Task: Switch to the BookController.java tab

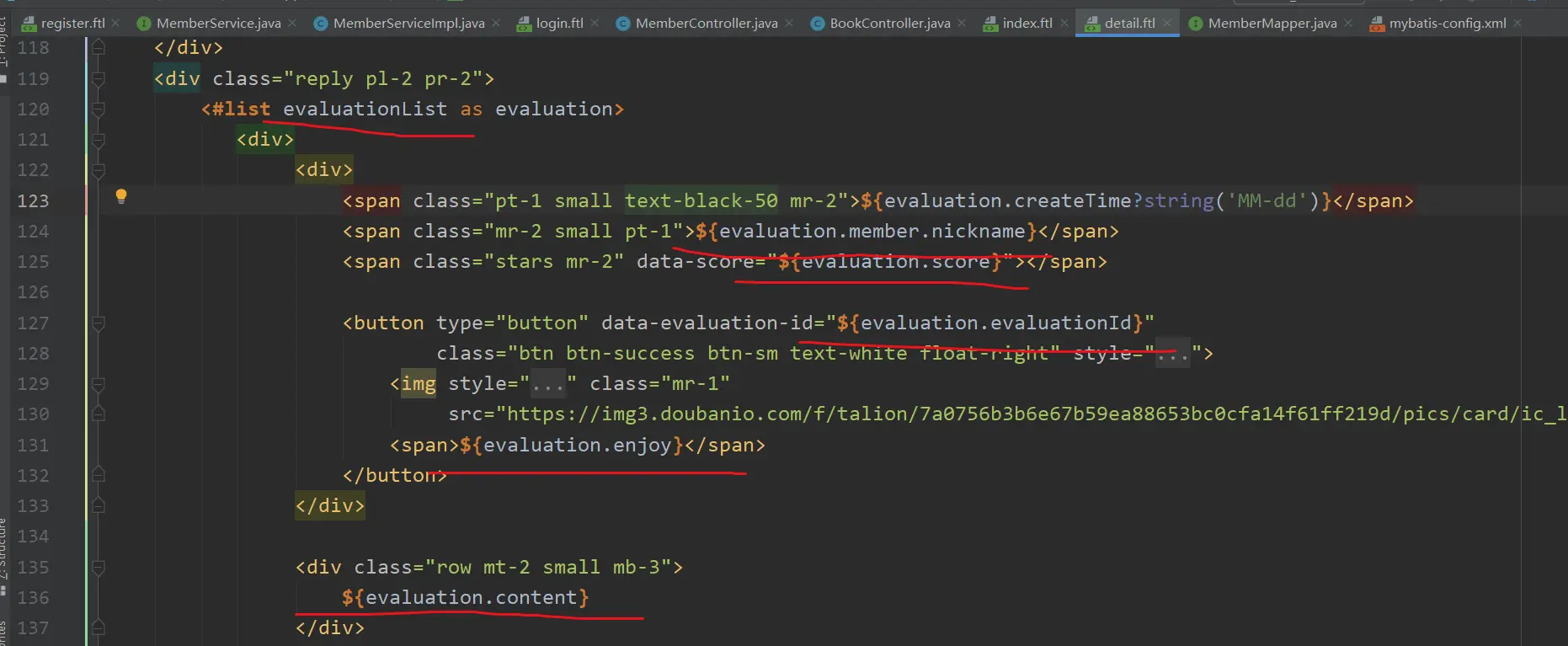Action: 889,23
